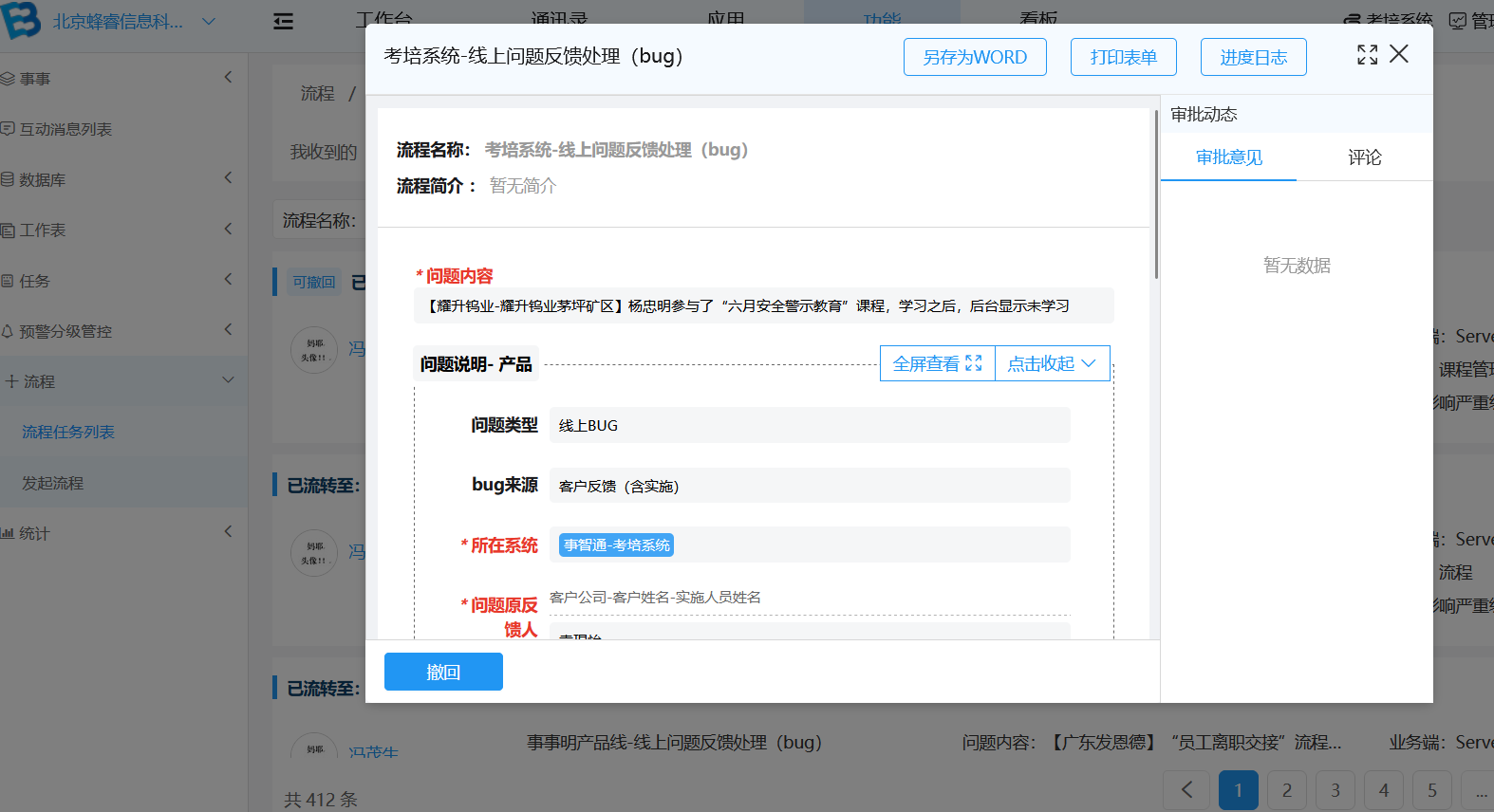Select the 审批意见 tab
1494x812 pixels.
(1228, 157)
